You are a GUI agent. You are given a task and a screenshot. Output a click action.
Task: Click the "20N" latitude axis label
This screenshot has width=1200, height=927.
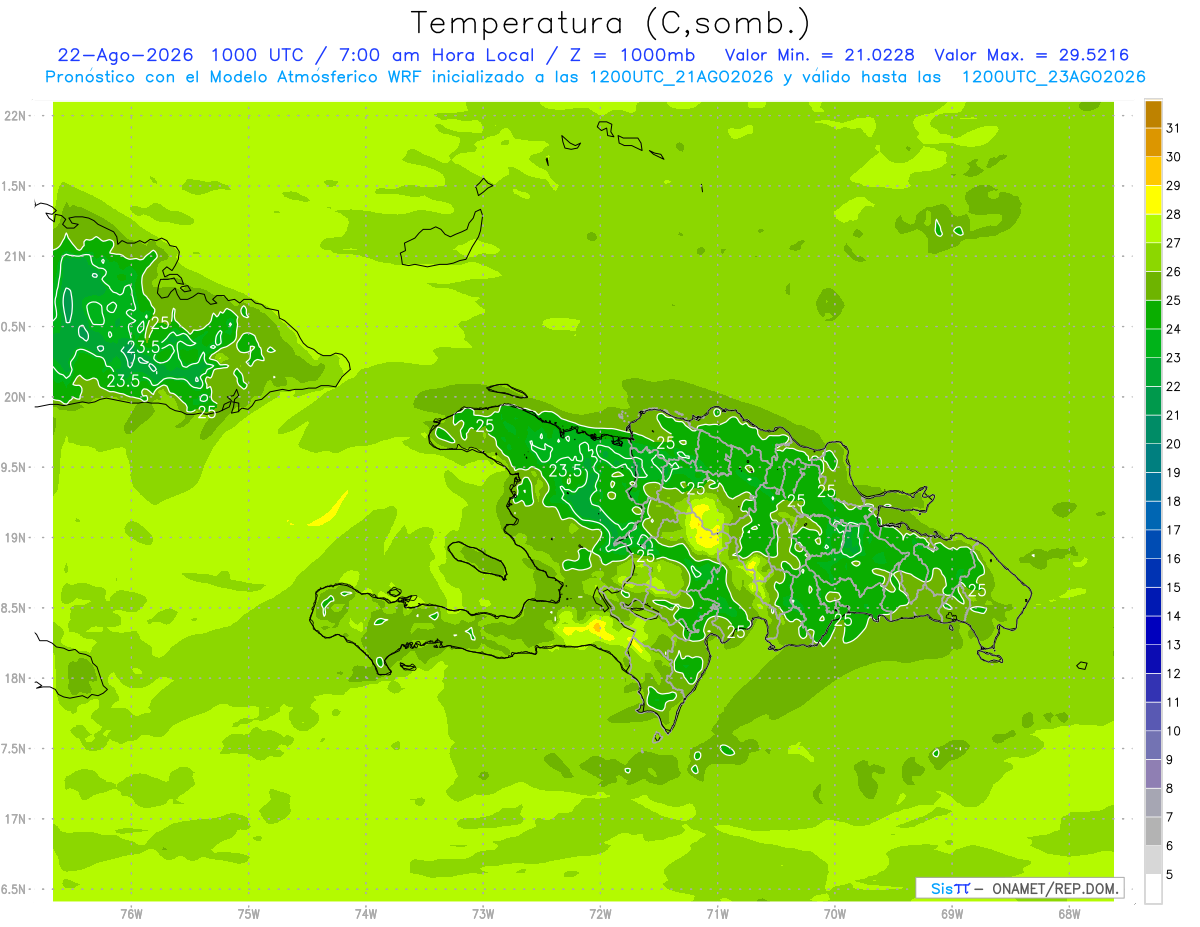point(14,397)
